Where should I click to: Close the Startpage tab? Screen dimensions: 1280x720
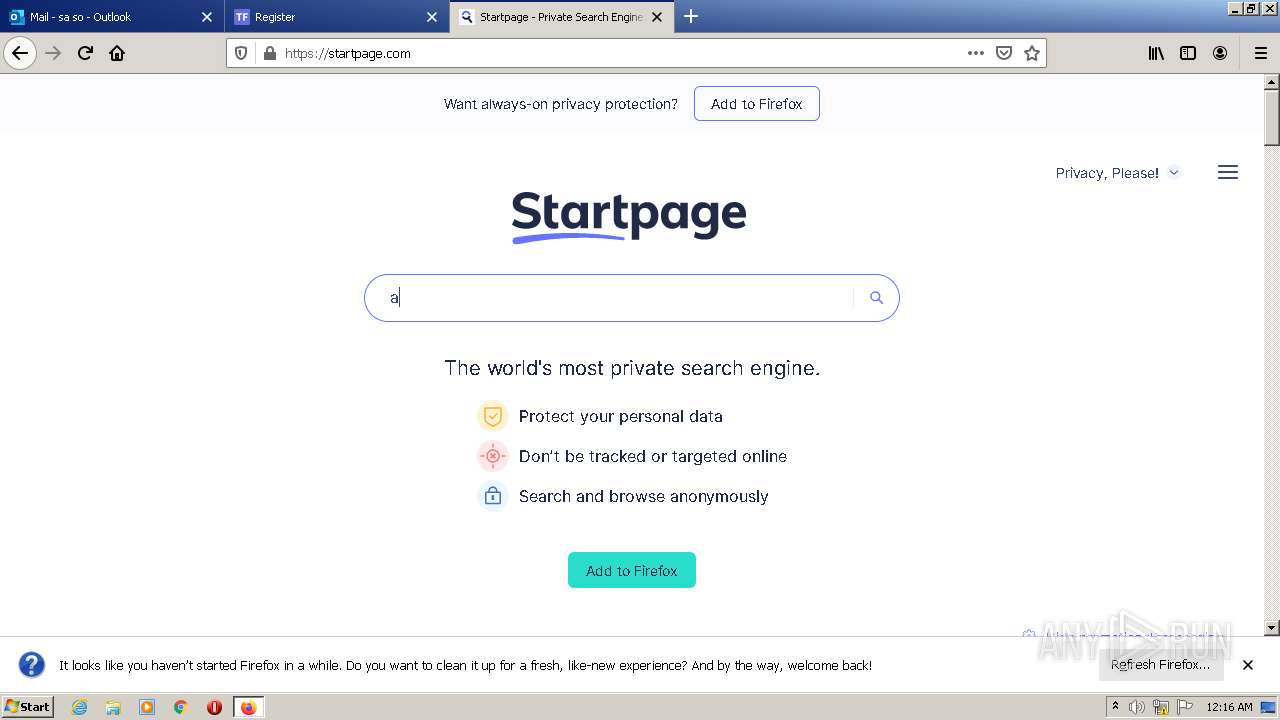coord(657,17)
